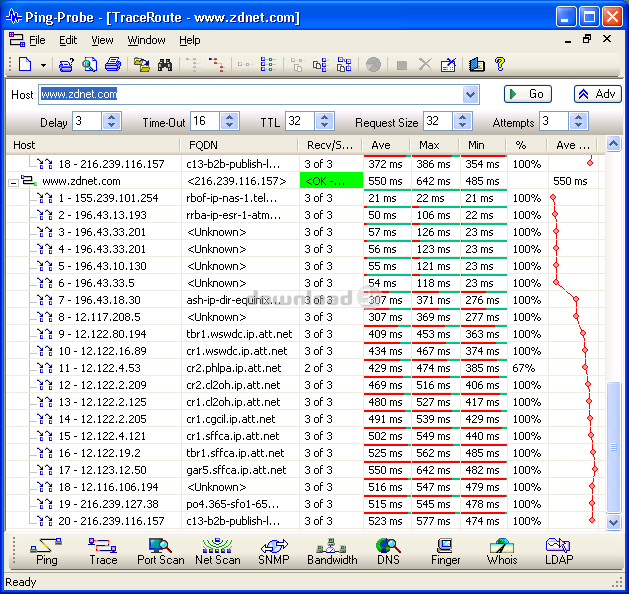Click the Print toolbar icon

pos(113,65)
